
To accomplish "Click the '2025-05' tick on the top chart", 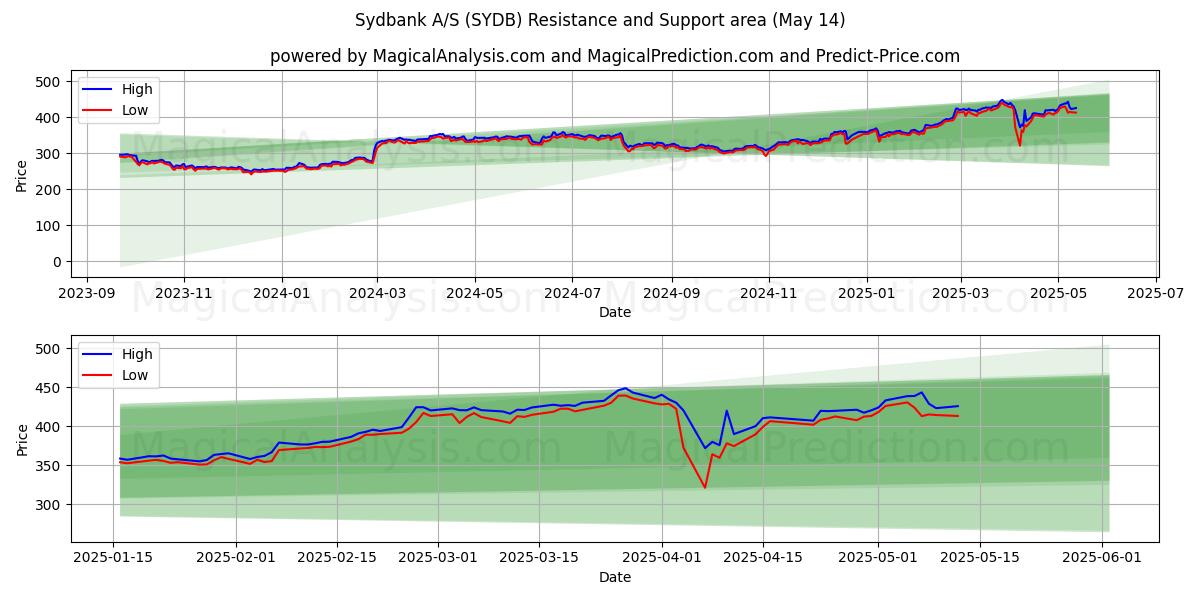I will pyautogui.click(x=1058, y=292).
